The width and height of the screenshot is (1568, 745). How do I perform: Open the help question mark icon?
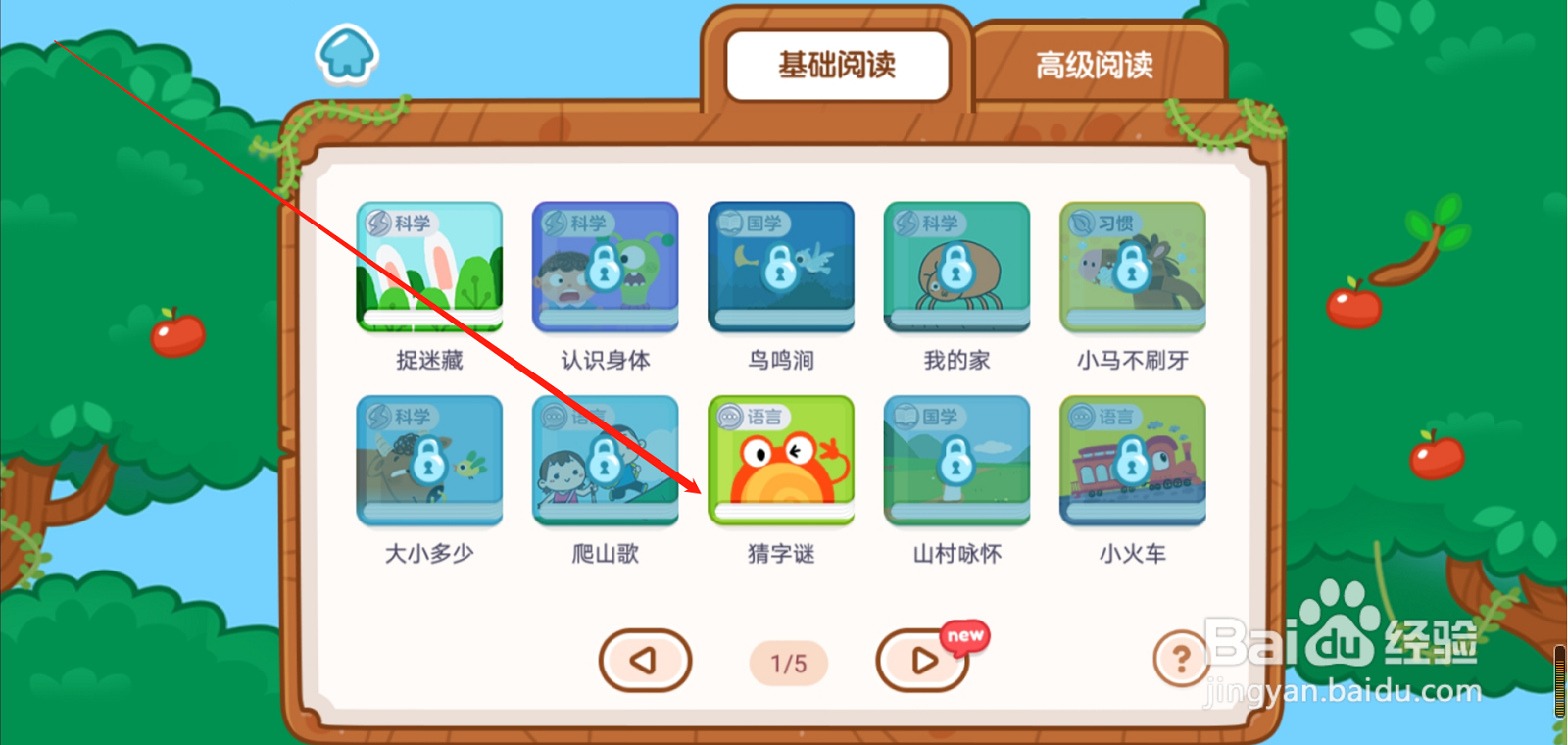point(1181,659)
